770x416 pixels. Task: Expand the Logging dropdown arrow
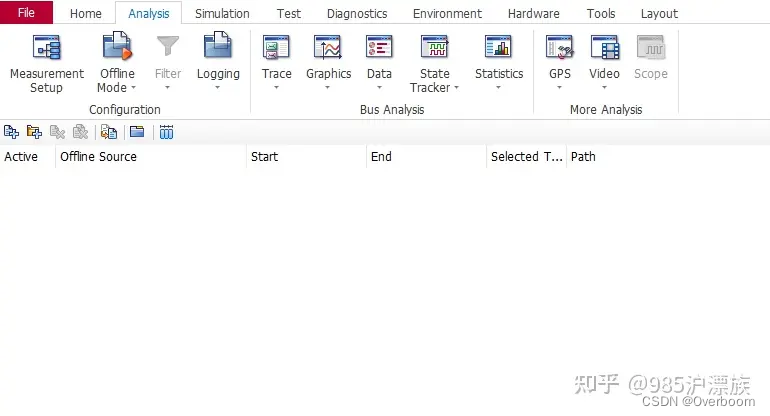[218, 87]
